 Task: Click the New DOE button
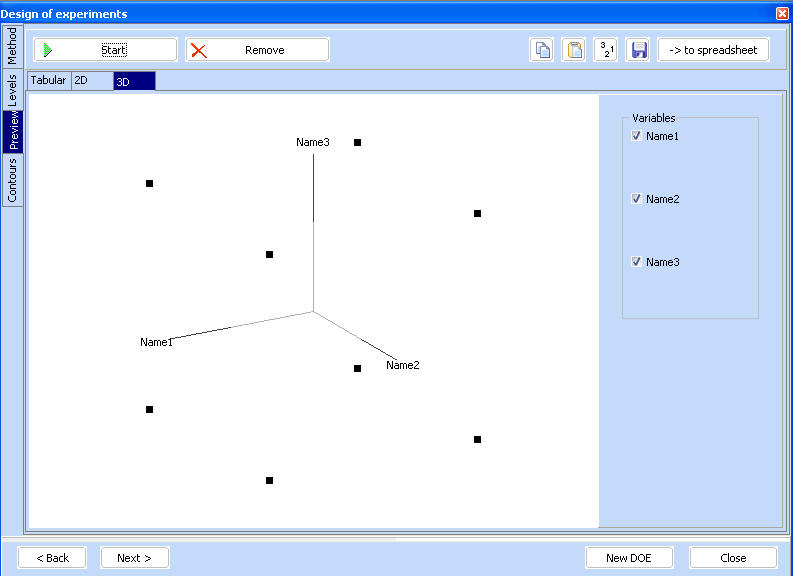[629, 558]
